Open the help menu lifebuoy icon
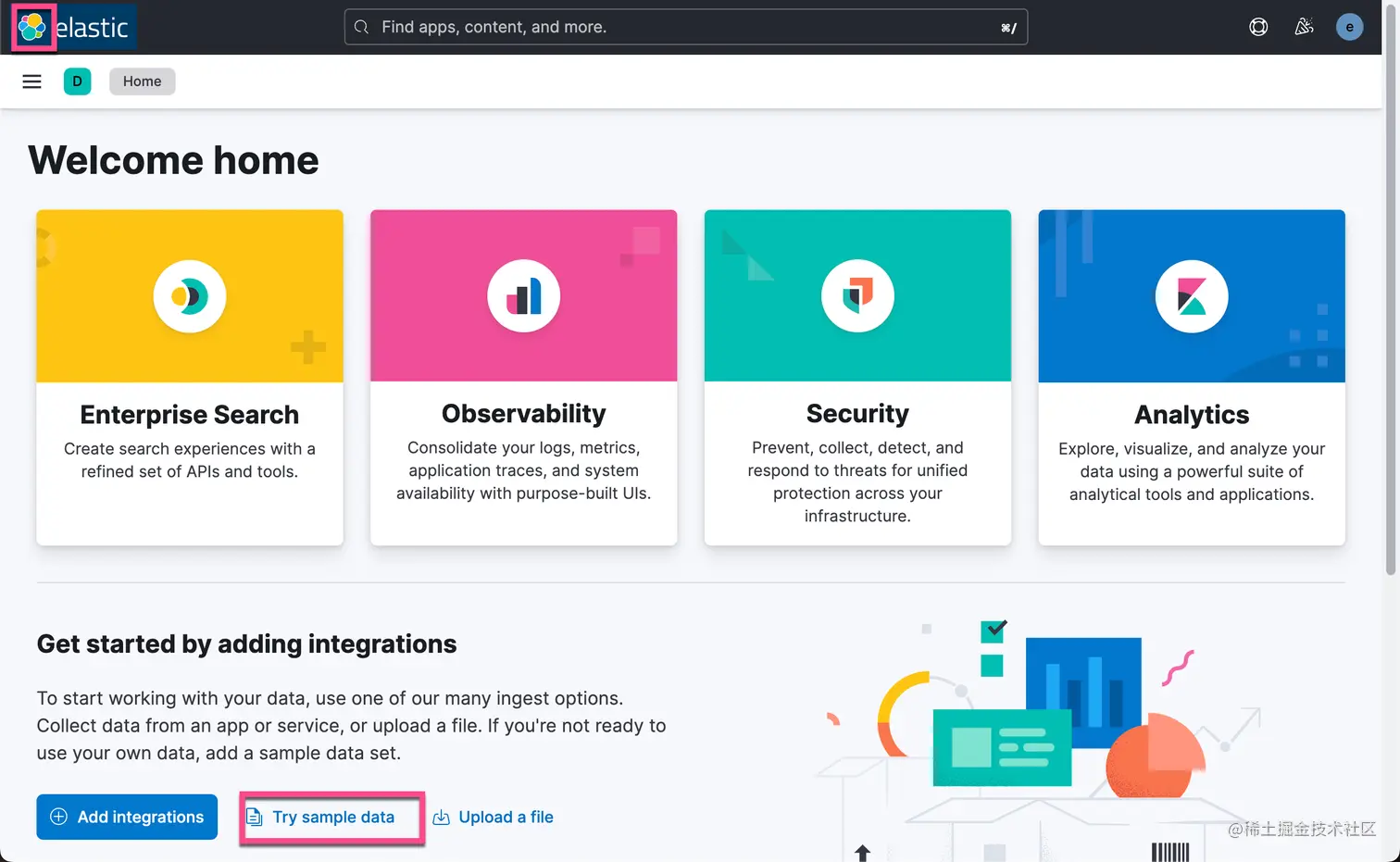The width and height of the screenshot is (1400, 862). coord(1258,27)
